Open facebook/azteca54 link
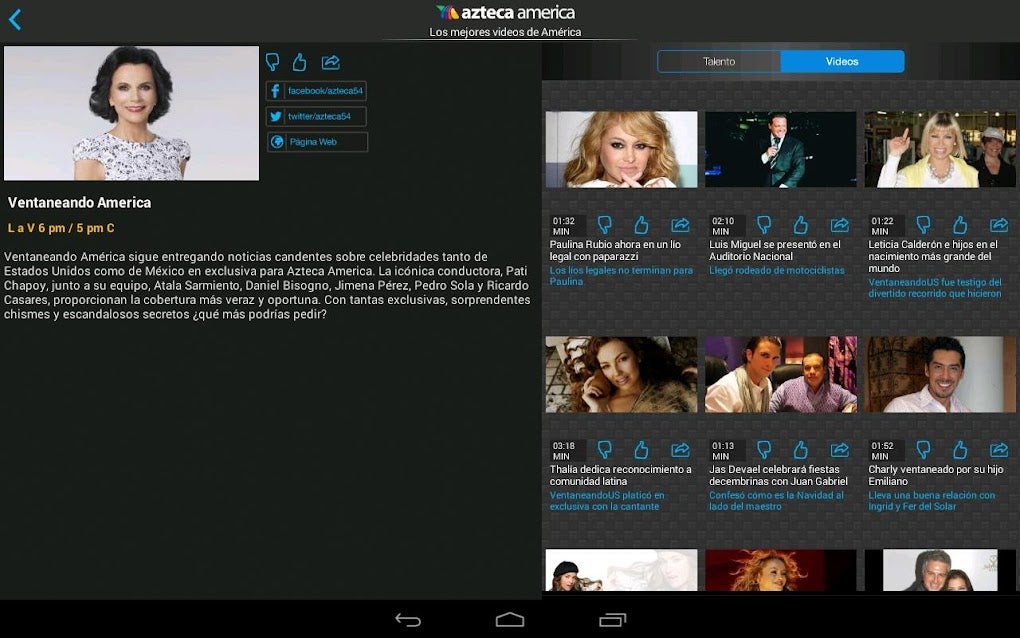 pyautogui.click(x=316, y=90)
